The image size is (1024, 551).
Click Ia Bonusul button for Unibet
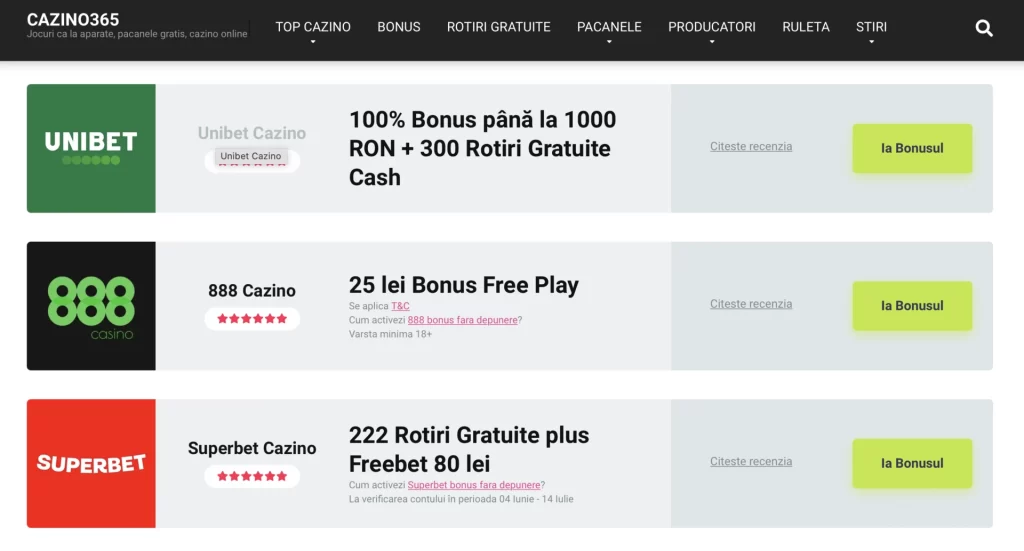912,148
